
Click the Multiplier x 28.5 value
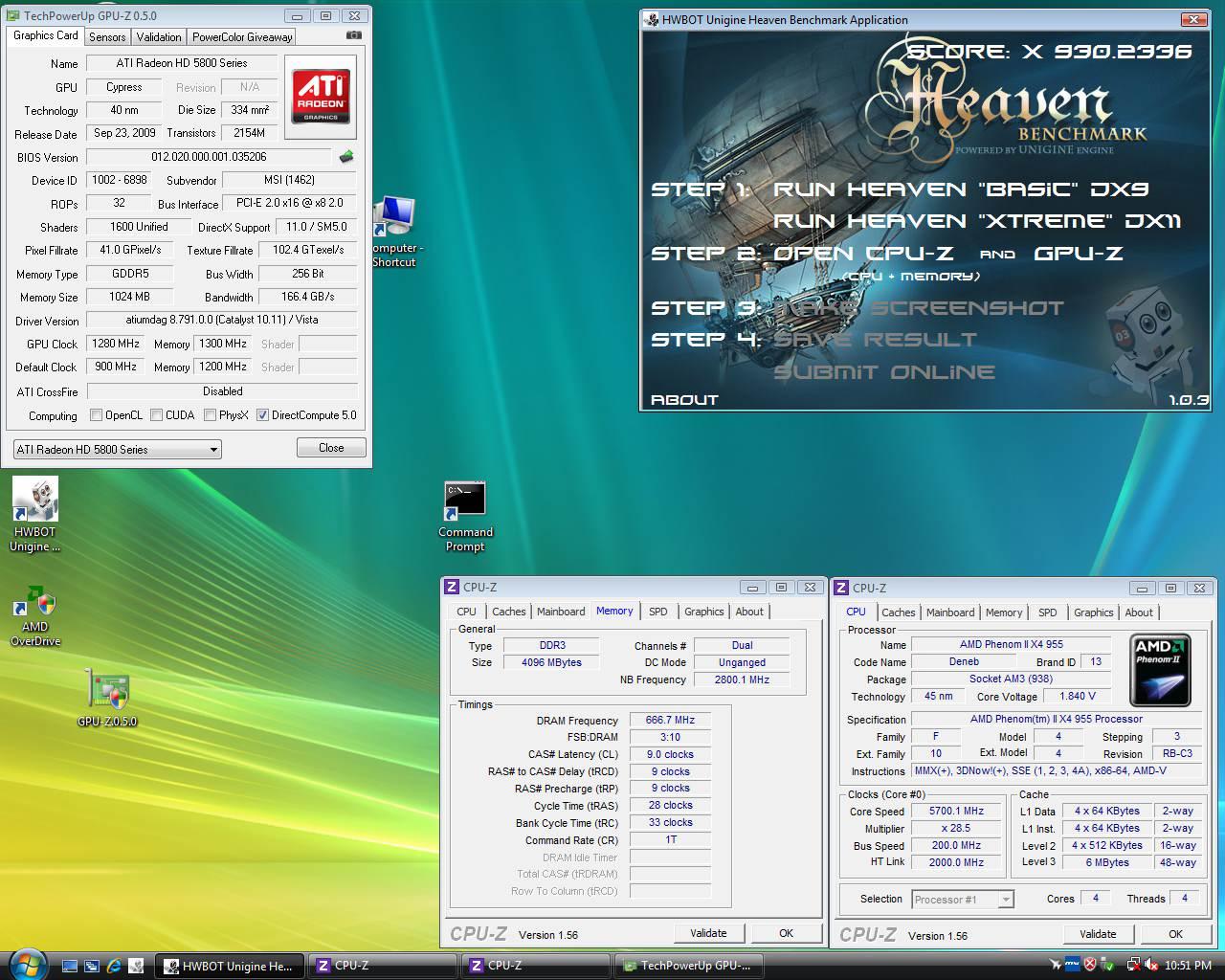click(x=956, y=828)
